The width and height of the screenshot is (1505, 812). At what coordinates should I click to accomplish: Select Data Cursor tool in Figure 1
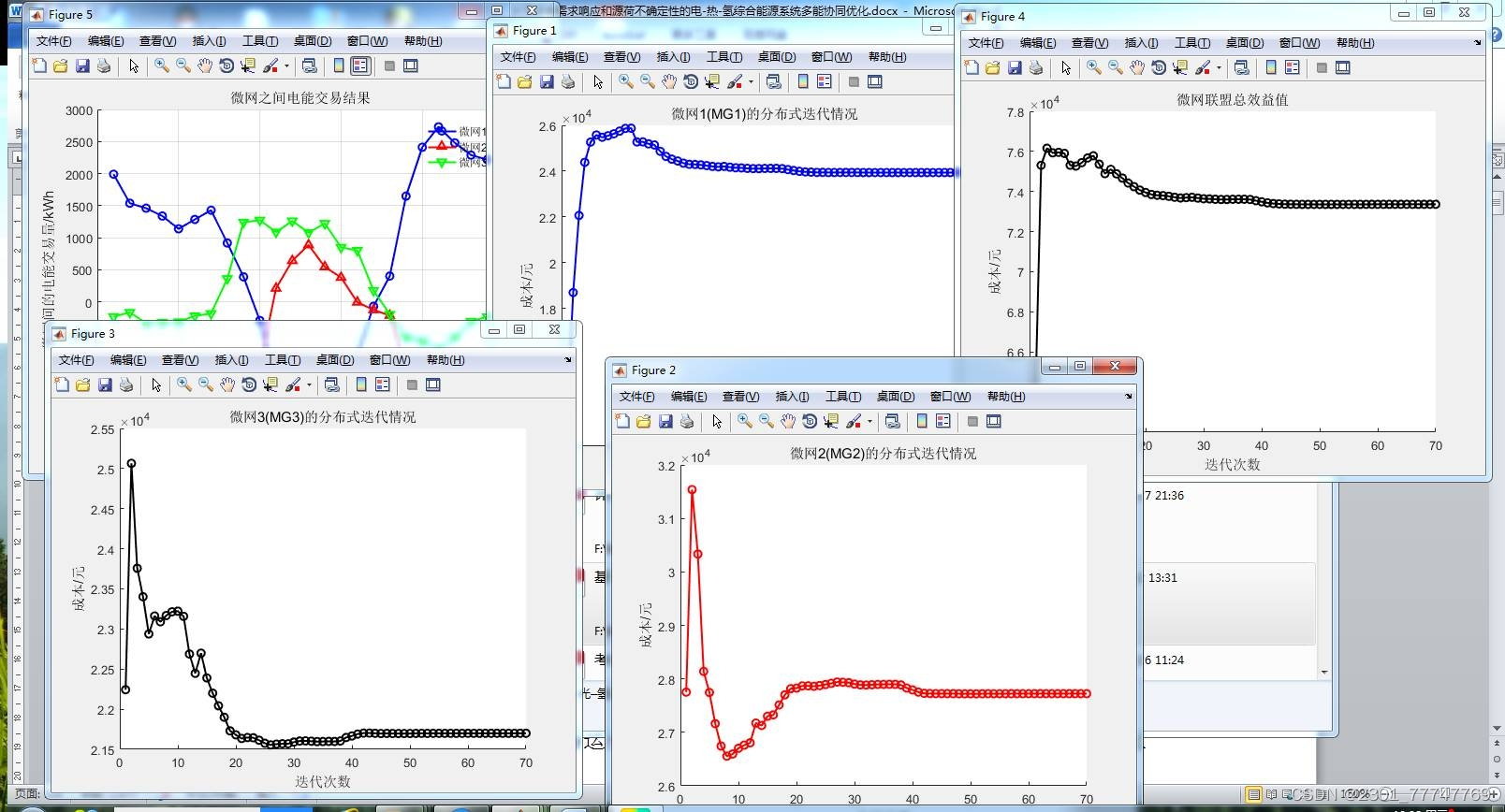(712, 81)
